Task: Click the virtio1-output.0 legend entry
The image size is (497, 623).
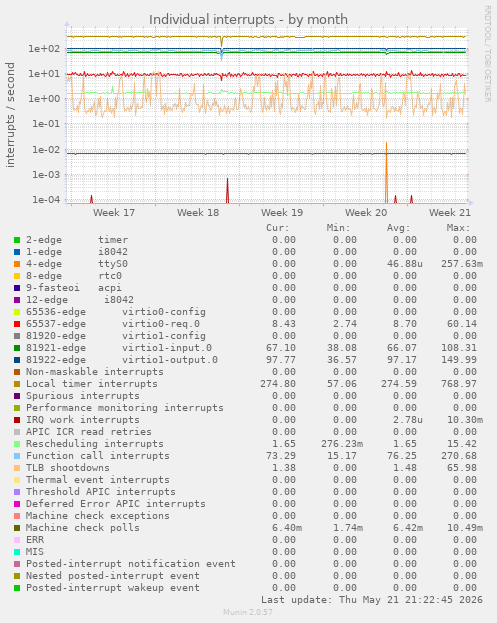Action: coord(122,360)
